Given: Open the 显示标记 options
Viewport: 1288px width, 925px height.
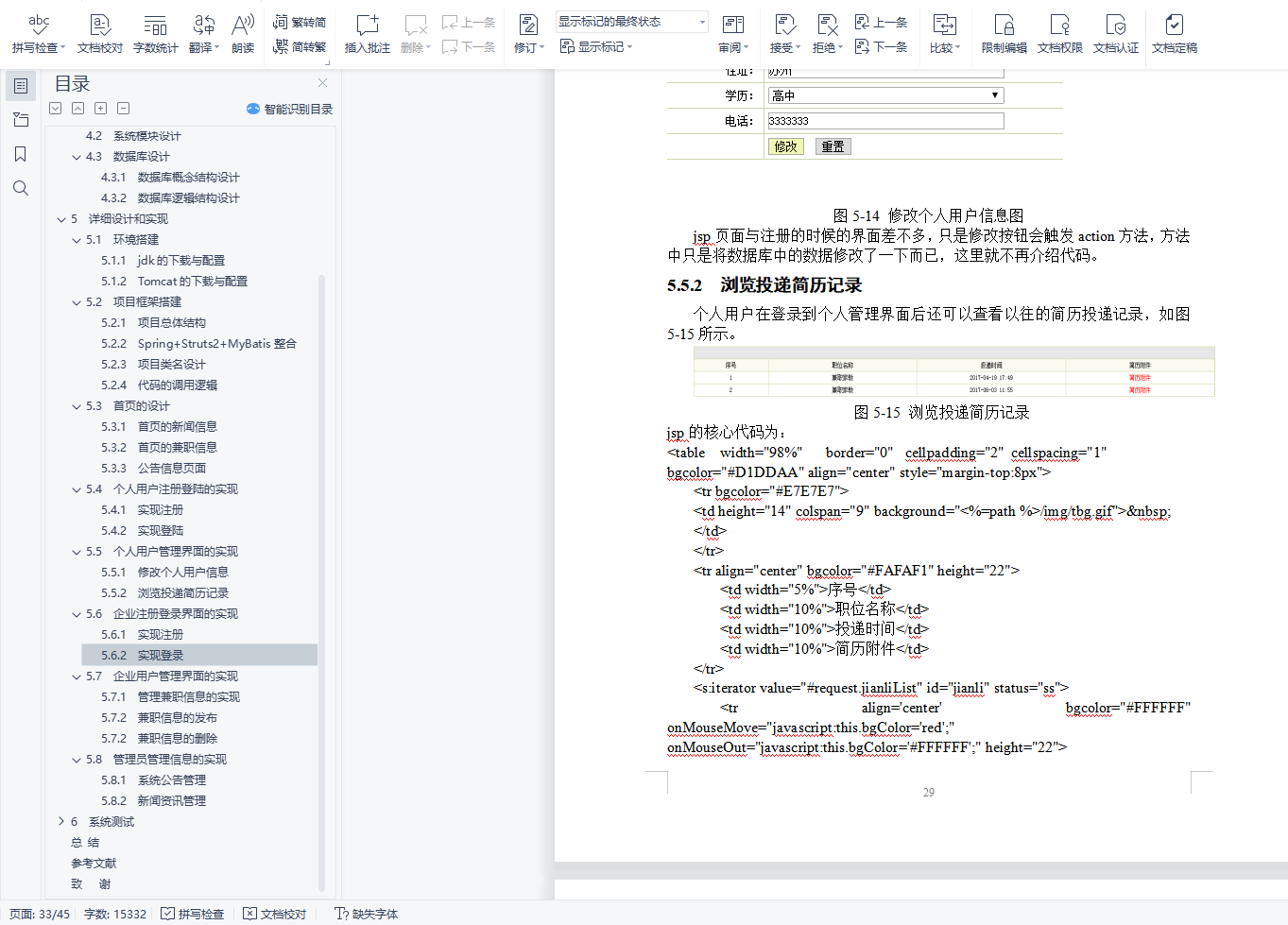Looking at the screenshot, I should tap(595, 46).
